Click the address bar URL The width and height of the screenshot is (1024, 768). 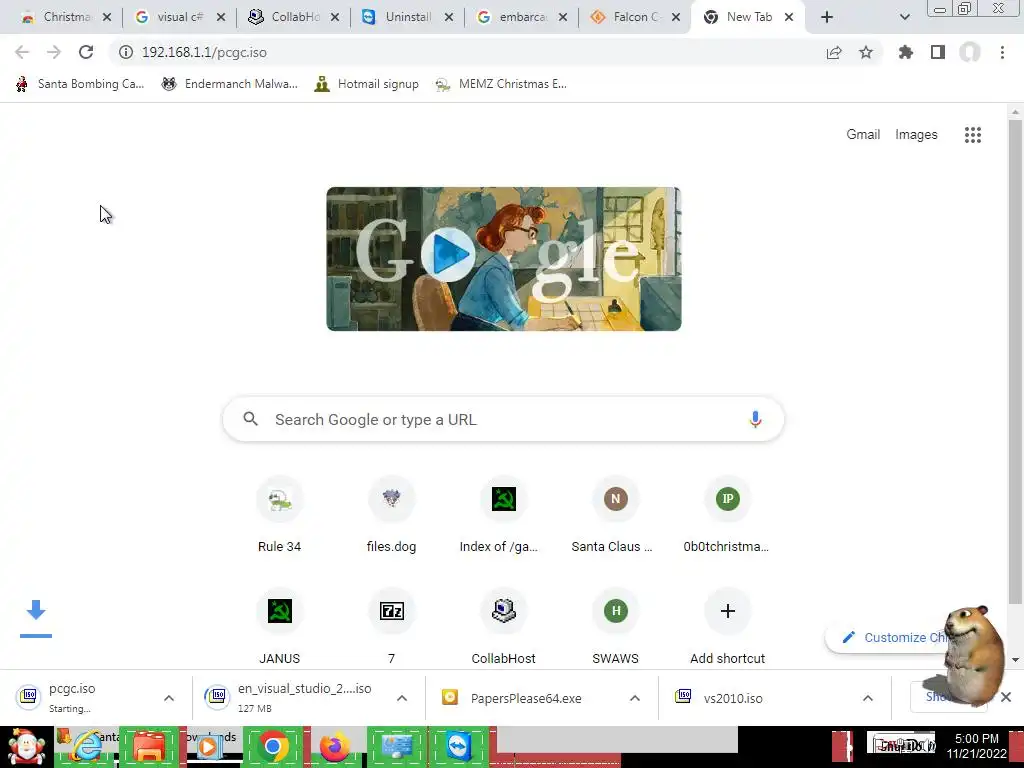[x=204, y=52]
